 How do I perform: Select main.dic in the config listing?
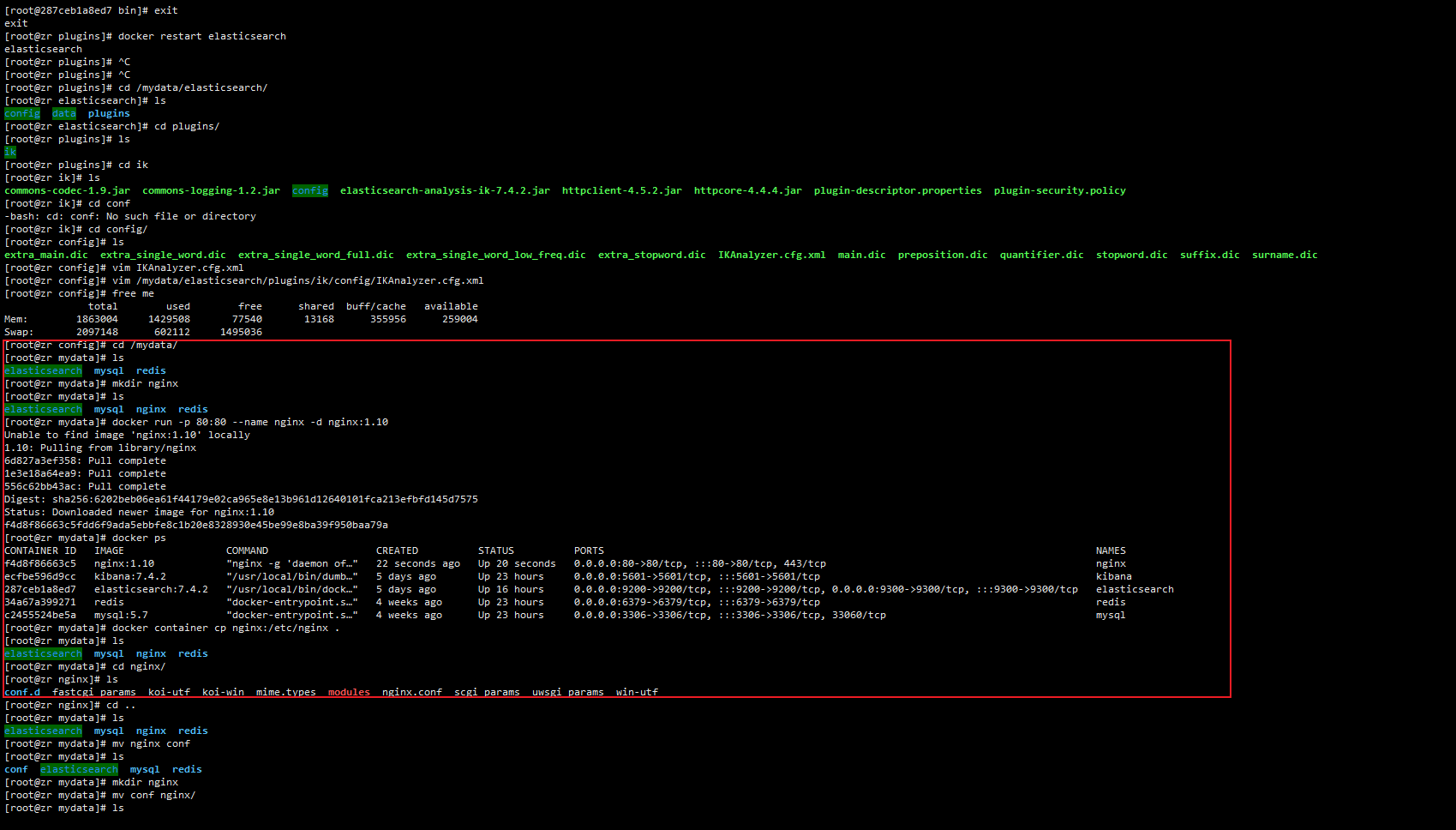(862, 255)
